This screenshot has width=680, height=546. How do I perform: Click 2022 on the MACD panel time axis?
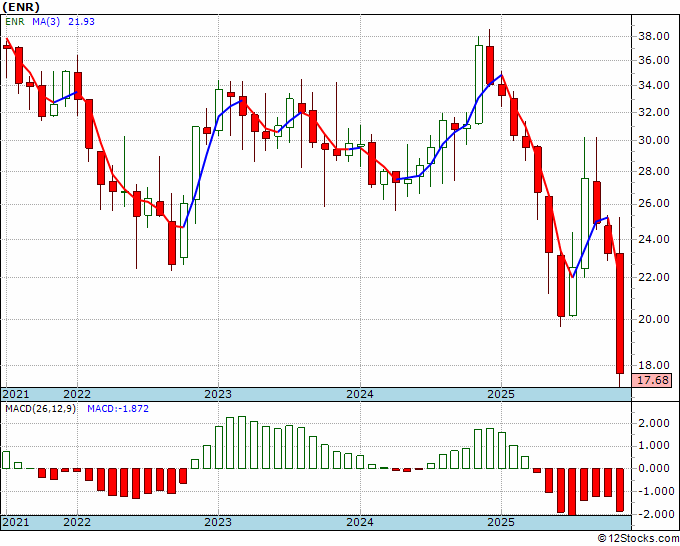77,522
